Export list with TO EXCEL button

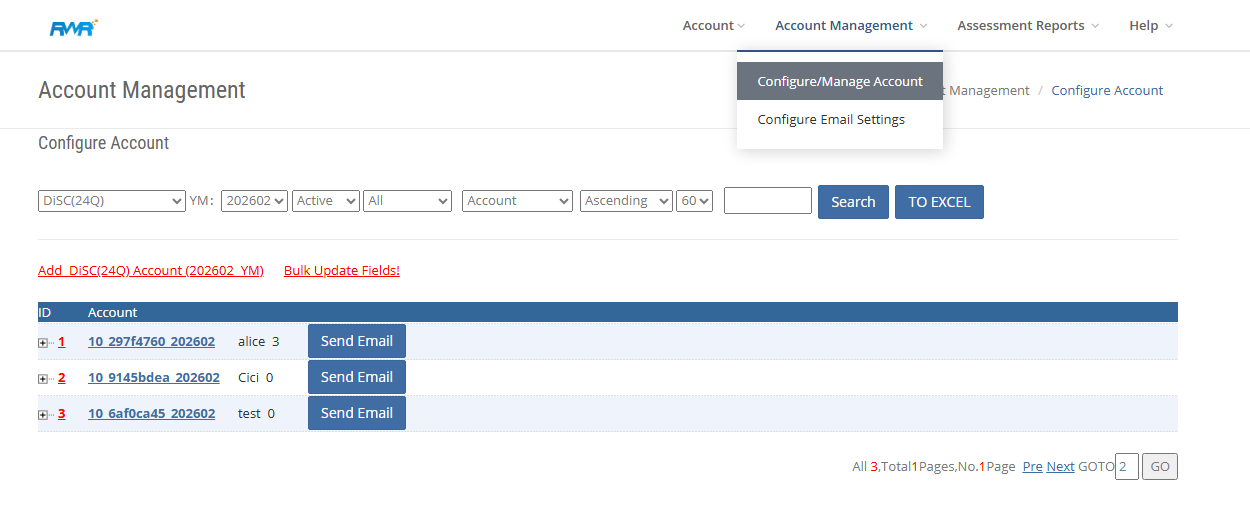(x=939, y=202)
